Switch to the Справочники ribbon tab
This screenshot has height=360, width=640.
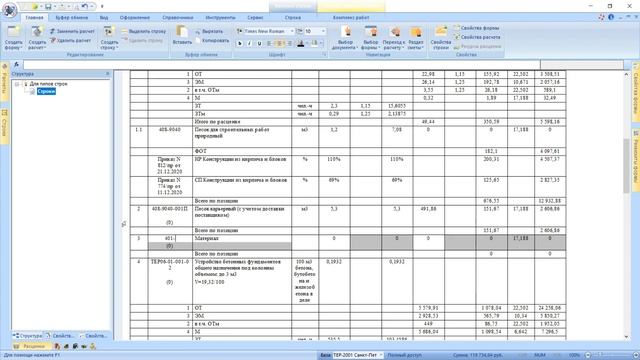tap(178, 18)
